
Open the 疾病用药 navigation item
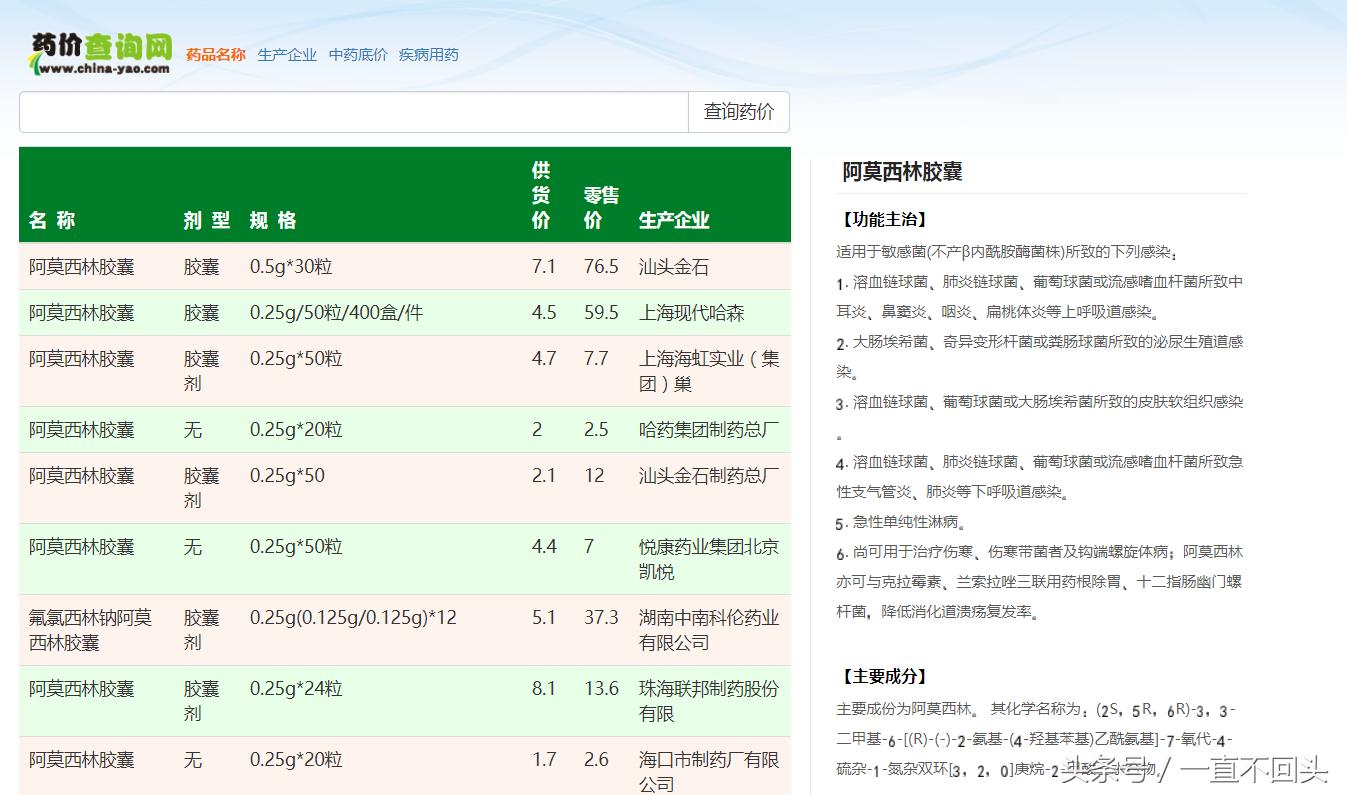point(428,54)
